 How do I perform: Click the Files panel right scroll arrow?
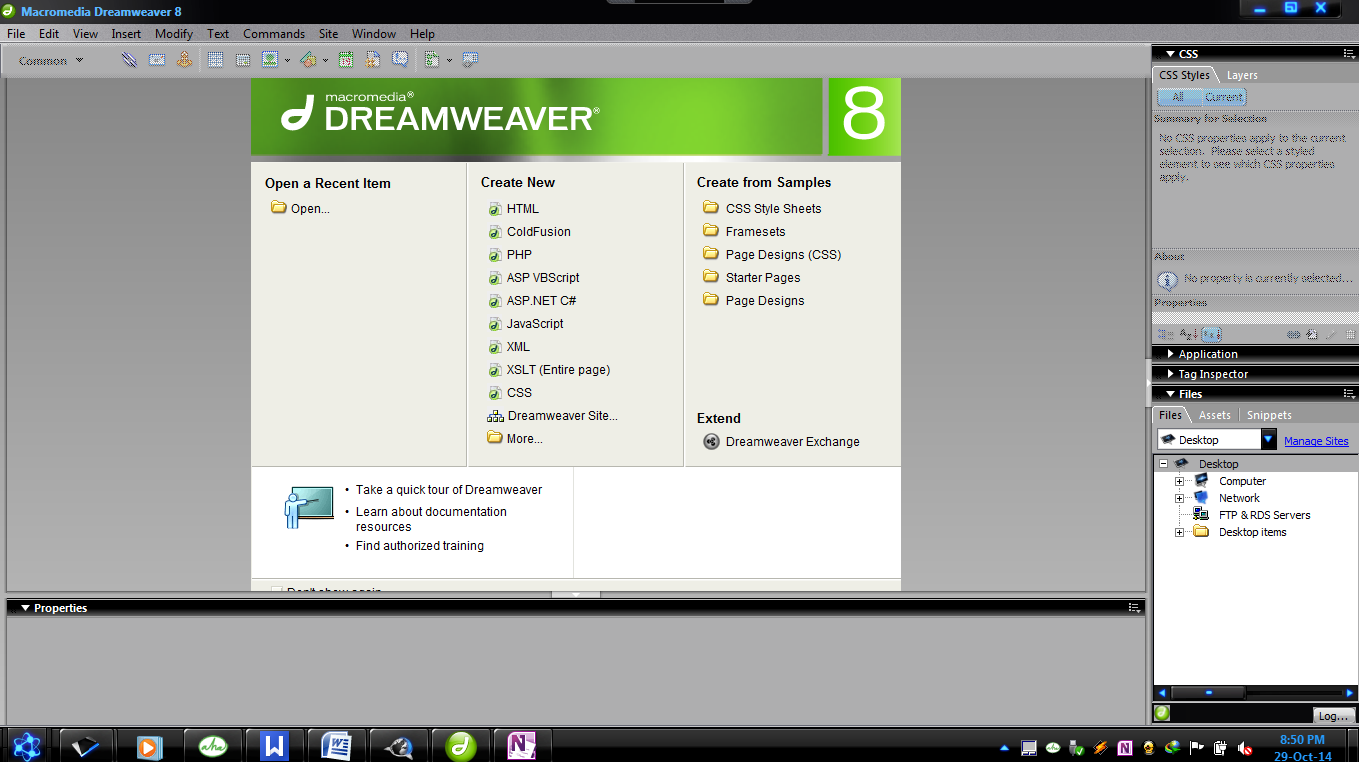[1348, 692]
